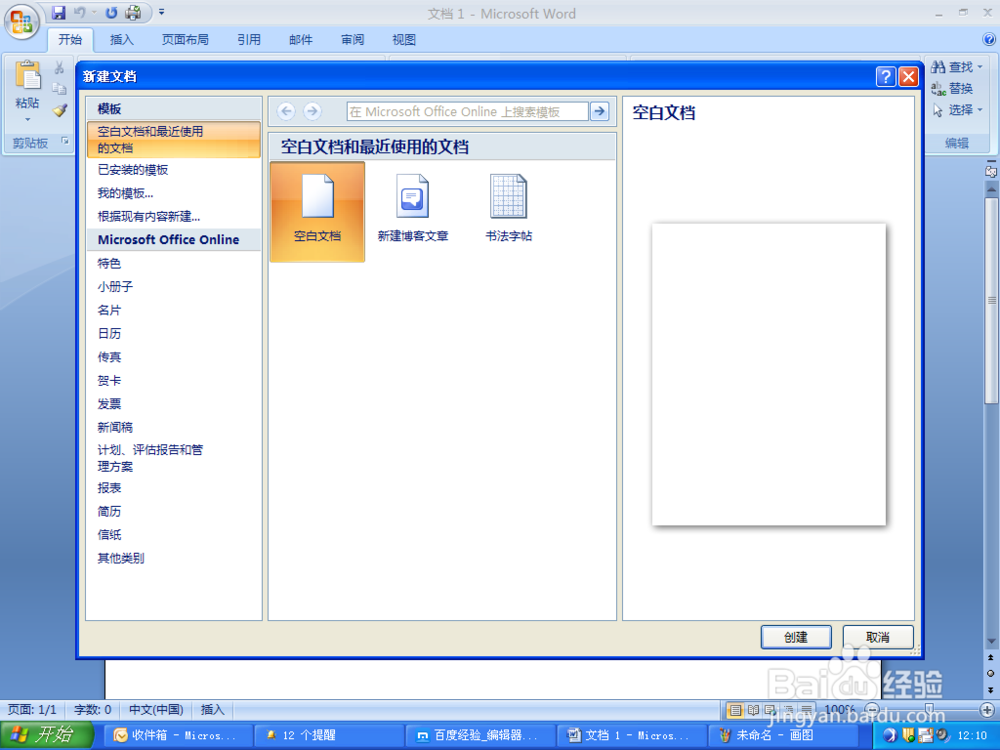Choose 根据现有内容新建... option
This screenshot has width=1000, height=750.
tap(149, 217)
